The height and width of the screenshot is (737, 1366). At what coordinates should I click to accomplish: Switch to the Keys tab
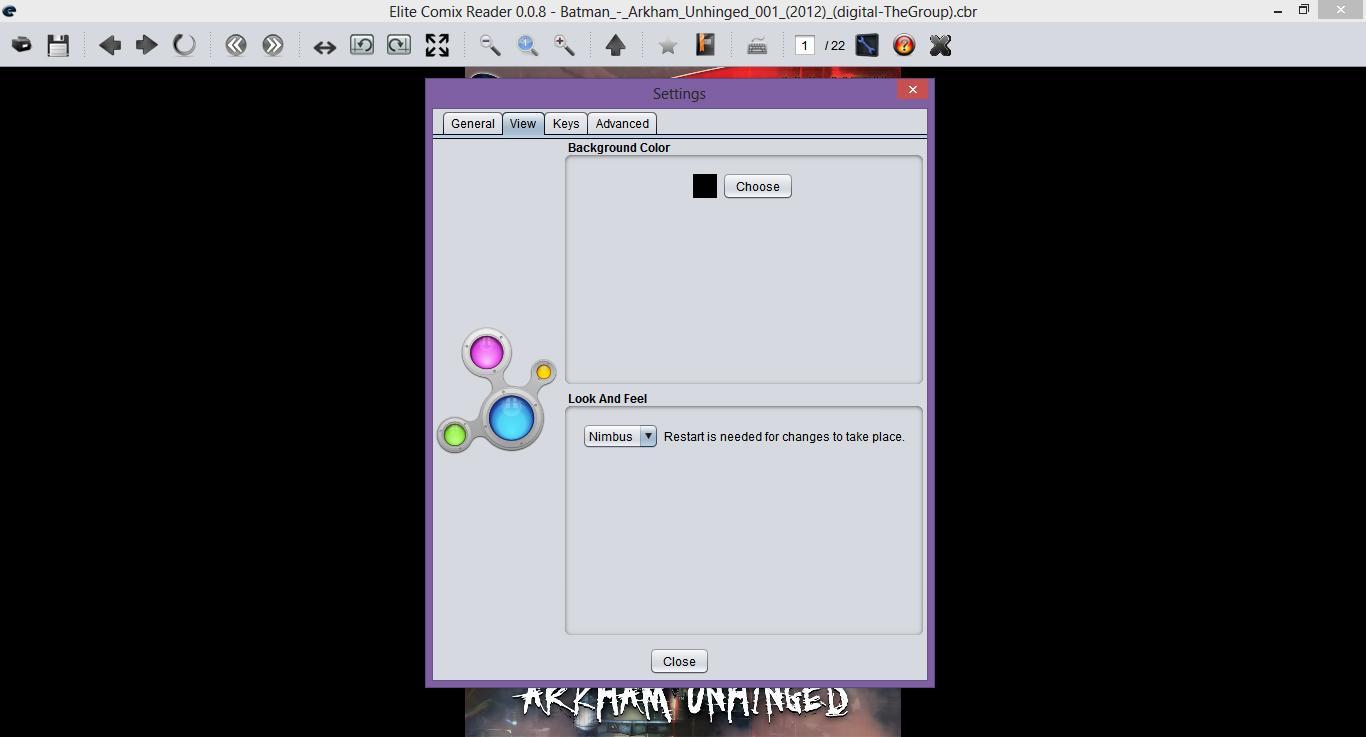point(566,124)
